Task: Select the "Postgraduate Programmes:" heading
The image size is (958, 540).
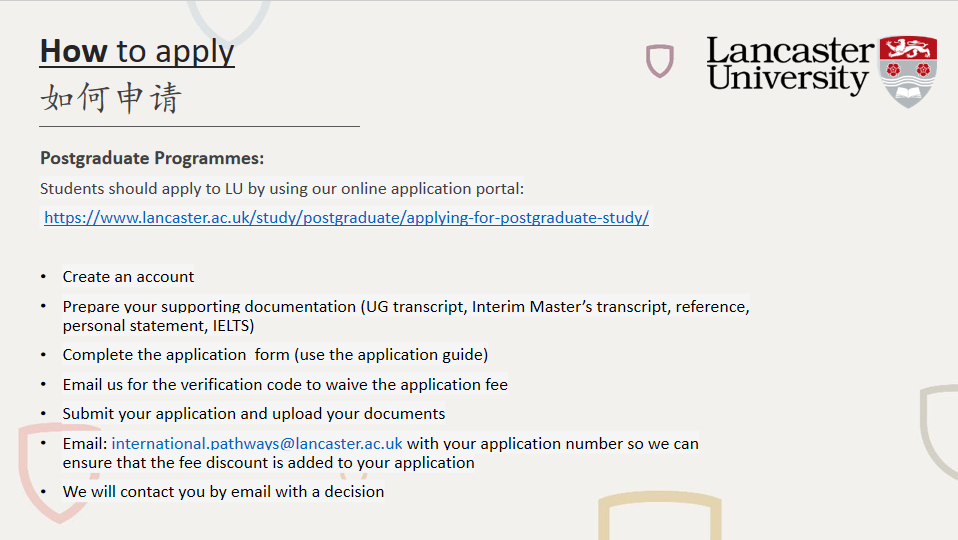Action: (152, 158)
